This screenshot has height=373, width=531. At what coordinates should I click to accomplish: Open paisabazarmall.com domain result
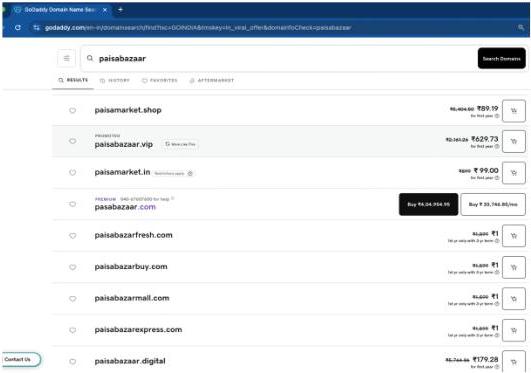132,298
